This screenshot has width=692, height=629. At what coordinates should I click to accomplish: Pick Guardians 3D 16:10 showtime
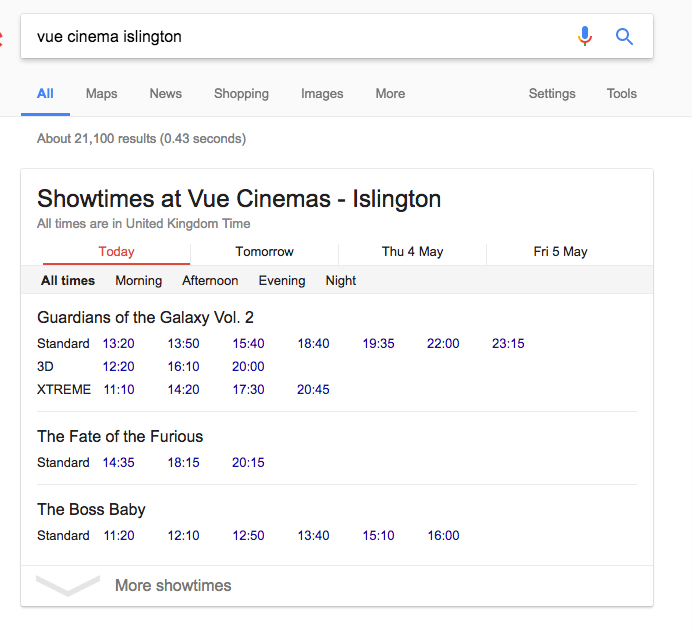point(184,366)
